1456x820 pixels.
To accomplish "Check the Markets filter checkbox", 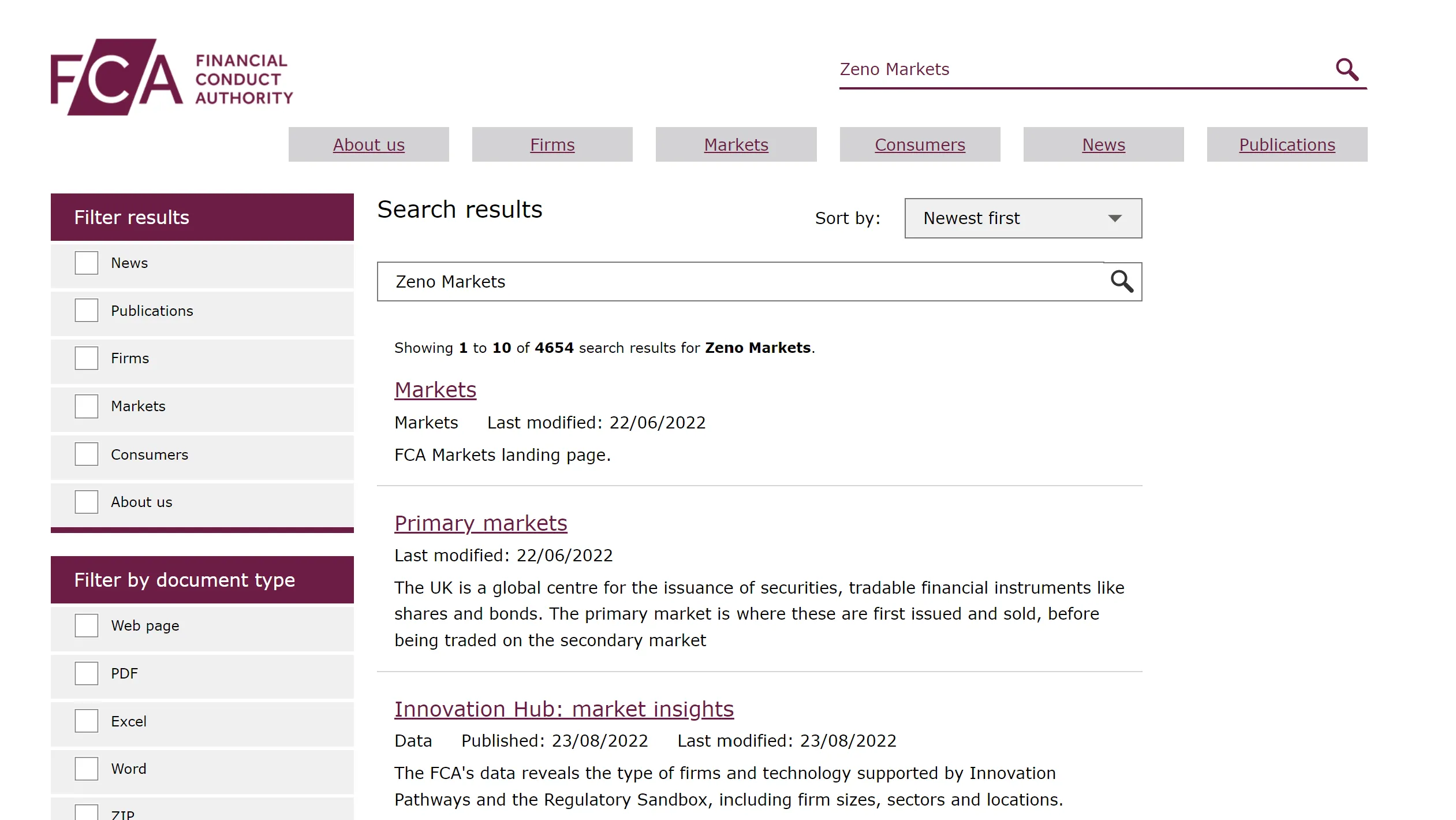I will [x=87, y=406].
